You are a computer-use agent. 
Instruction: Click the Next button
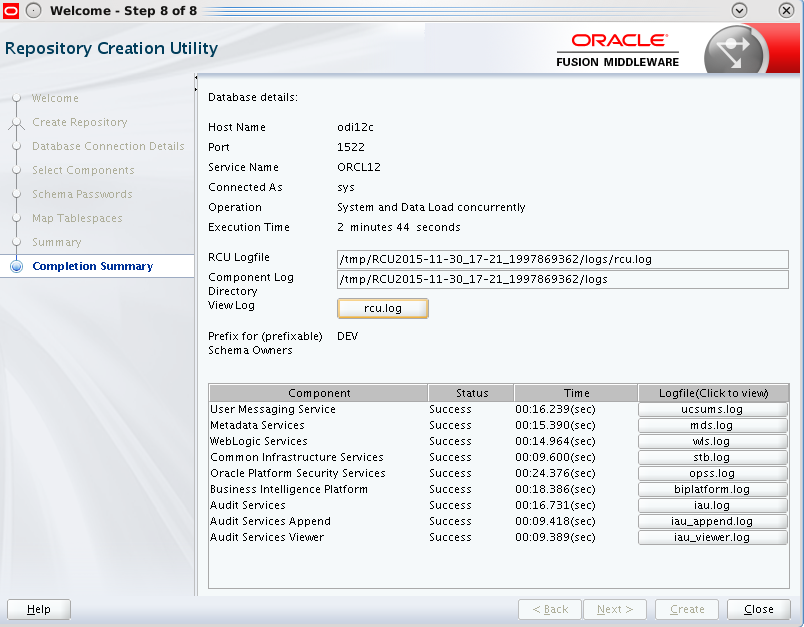[615, 609]
